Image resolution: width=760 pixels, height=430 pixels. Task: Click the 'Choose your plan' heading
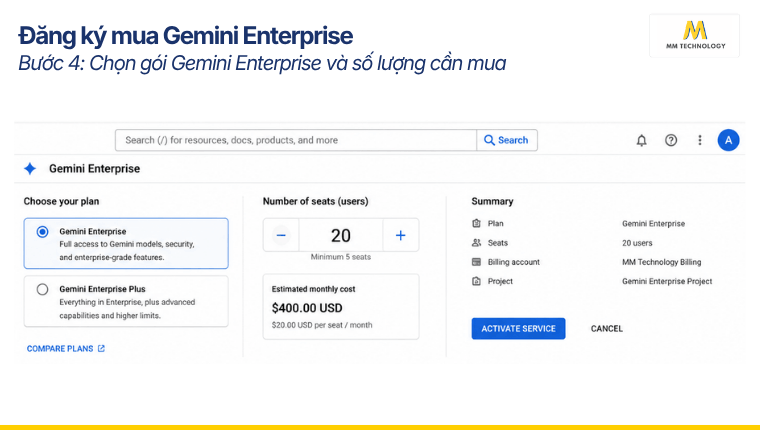click(62, 201)
